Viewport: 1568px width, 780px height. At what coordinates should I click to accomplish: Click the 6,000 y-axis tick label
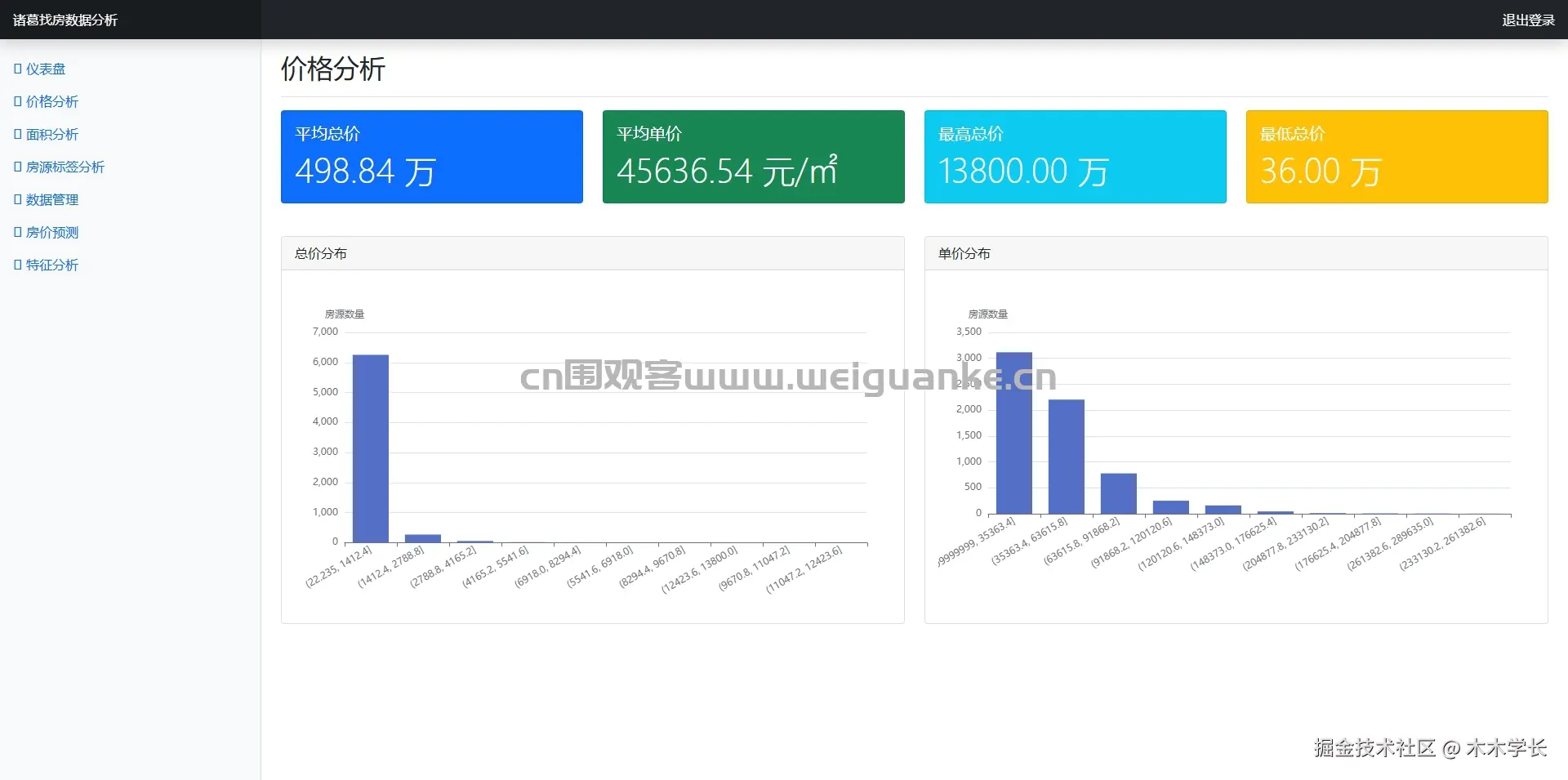click(325, 362)
